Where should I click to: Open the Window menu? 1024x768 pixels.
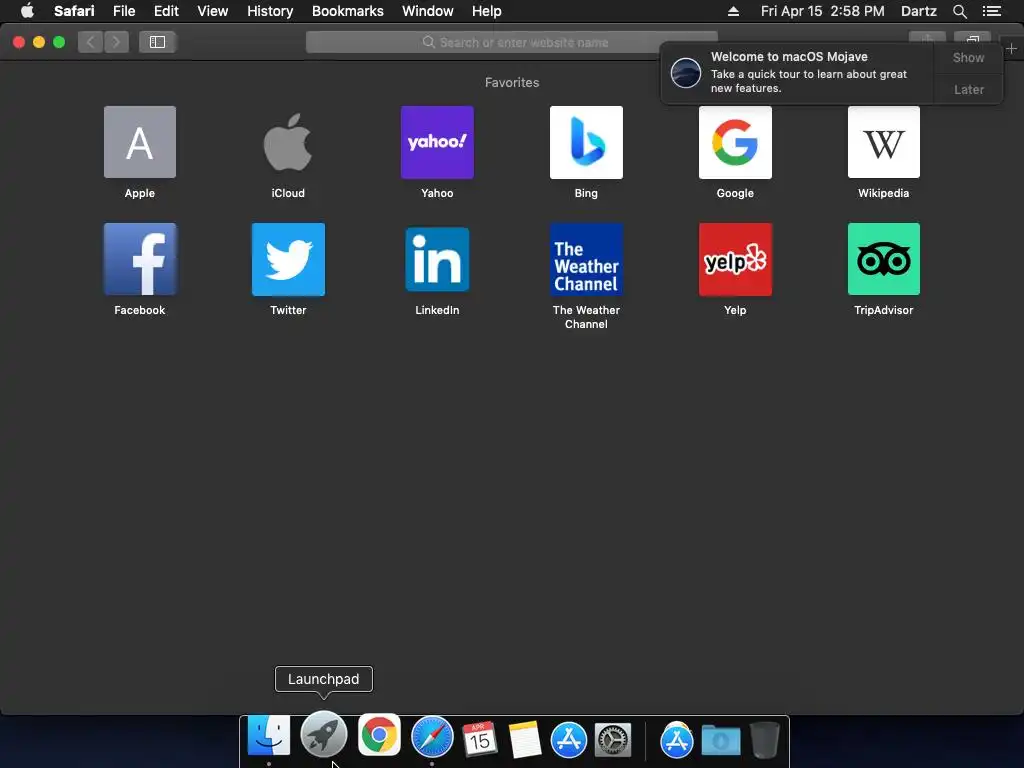428,11
